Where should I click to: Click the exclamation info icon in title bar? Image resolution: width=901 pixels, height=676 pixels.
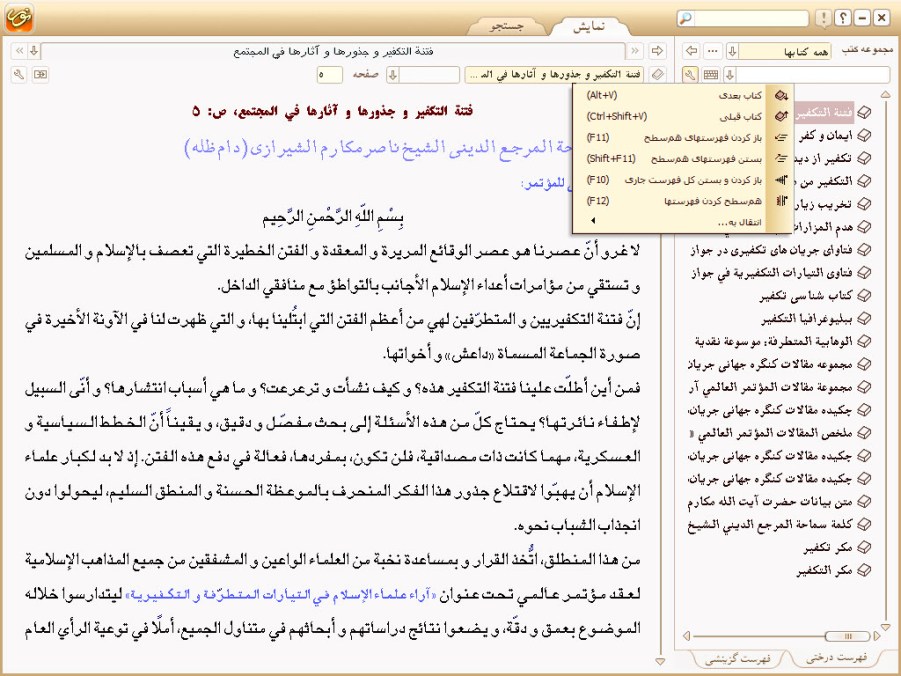(823, 18)
